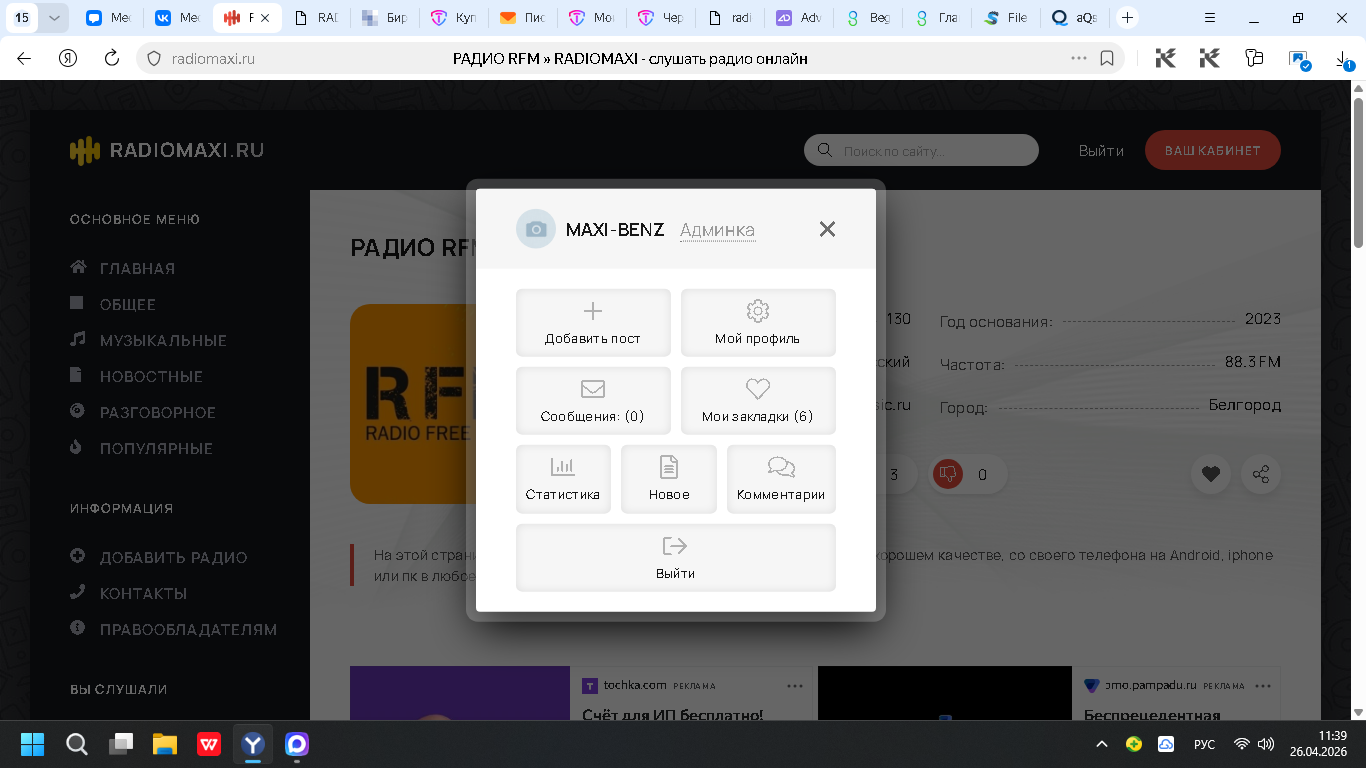Click Добавить радио in the sidebar
Image resolution: width=1366 pixels, height=768 pixels.
pos(173,557)
